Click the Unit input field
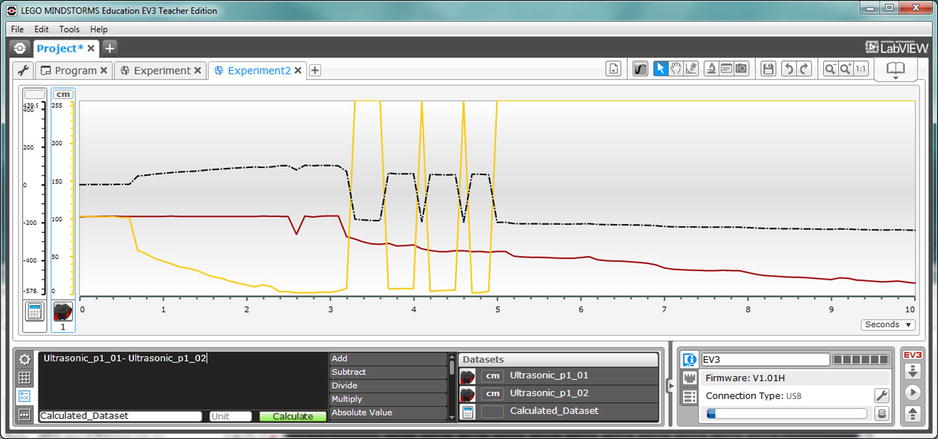 tap(230, 416)
